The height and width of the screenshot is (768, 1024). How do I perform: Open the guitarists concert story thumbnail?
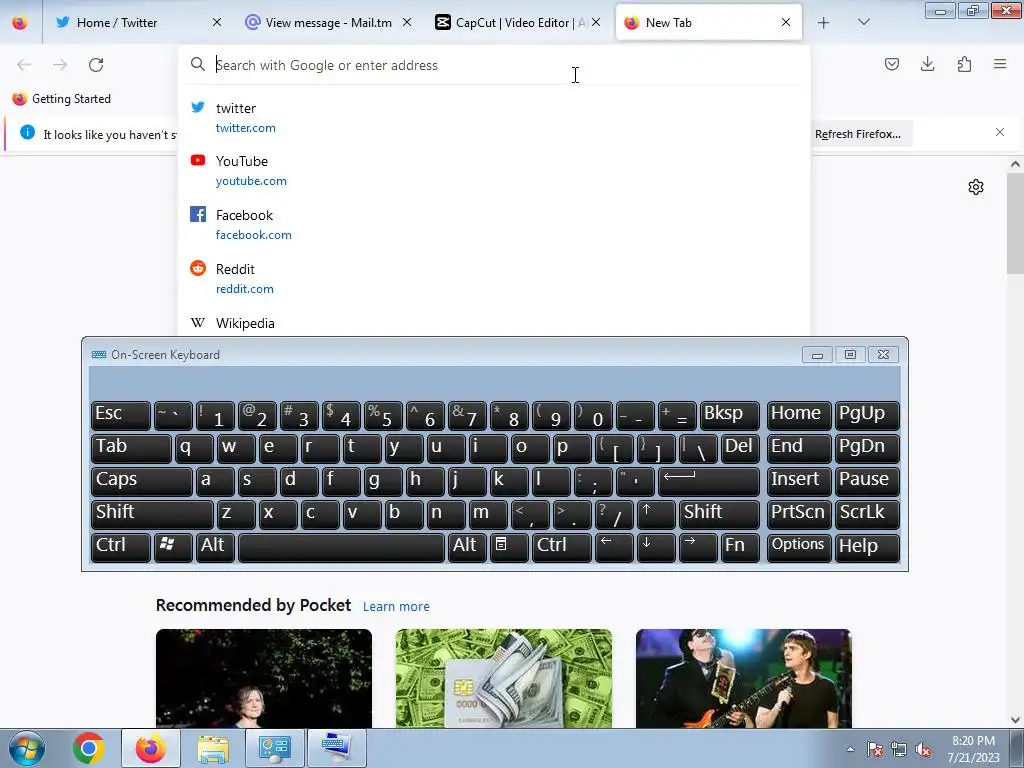click(743, 678)
